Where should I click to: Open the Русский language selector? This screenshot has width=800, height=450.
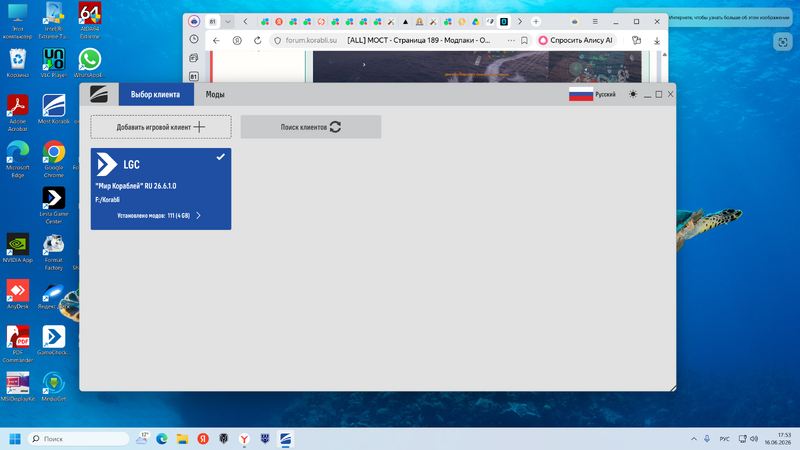(x=592, y=94)
